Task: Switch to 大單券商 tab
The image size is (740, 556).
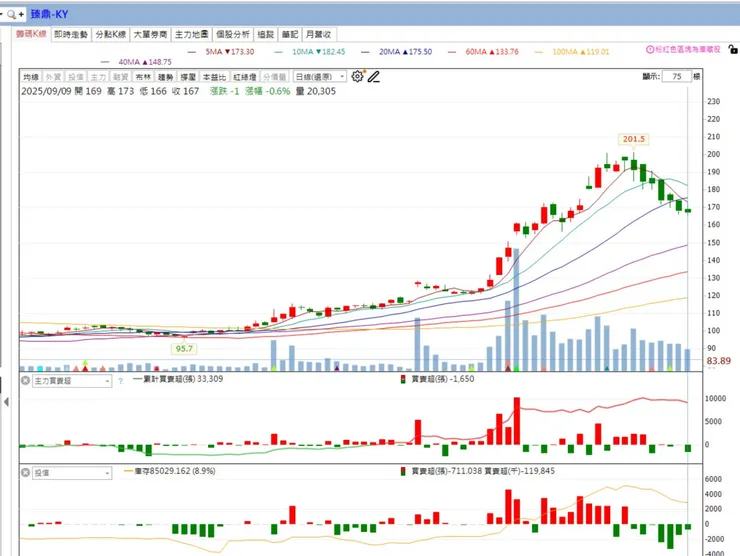Action: 150,34
